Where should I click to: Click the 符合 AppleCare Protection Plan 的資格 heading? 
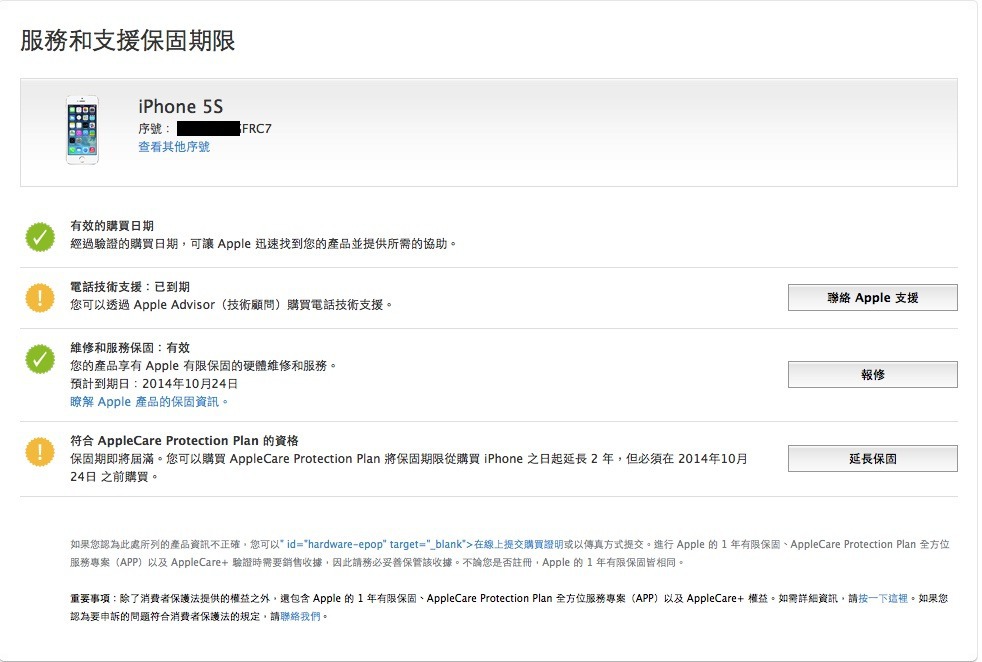click(184, 440)
